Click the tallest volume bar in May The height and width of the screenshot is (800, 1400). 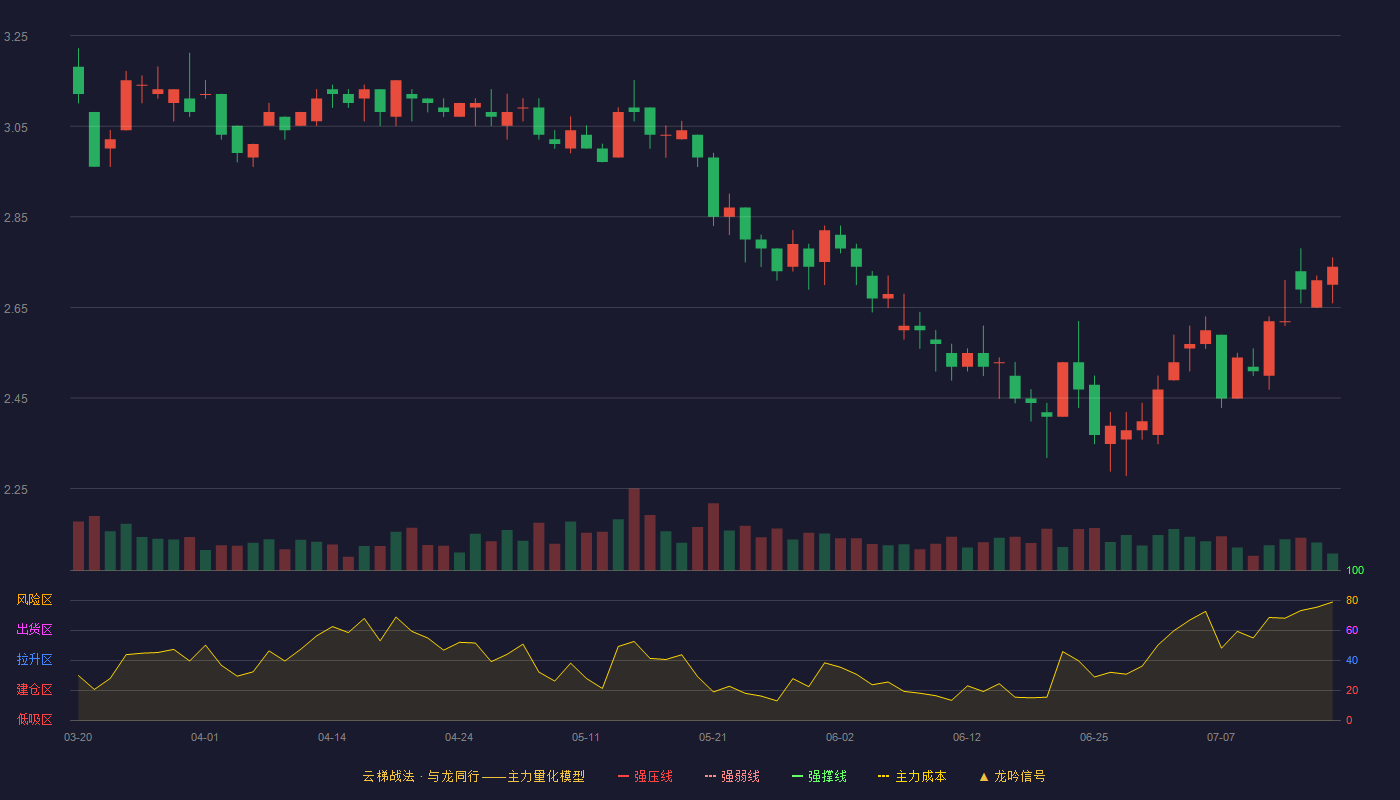pos(634,529)
